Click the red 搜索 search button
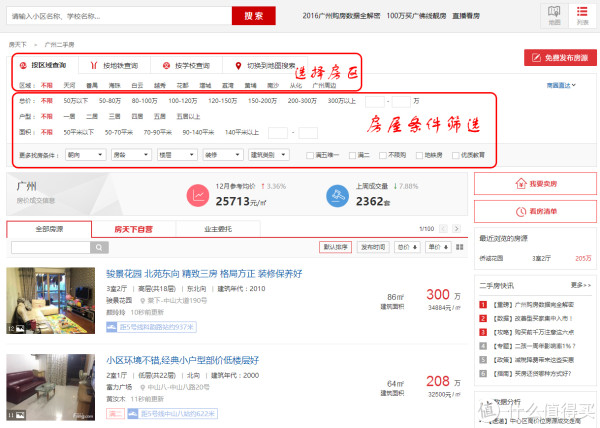600x428 pixels. [x=254, y=16]
